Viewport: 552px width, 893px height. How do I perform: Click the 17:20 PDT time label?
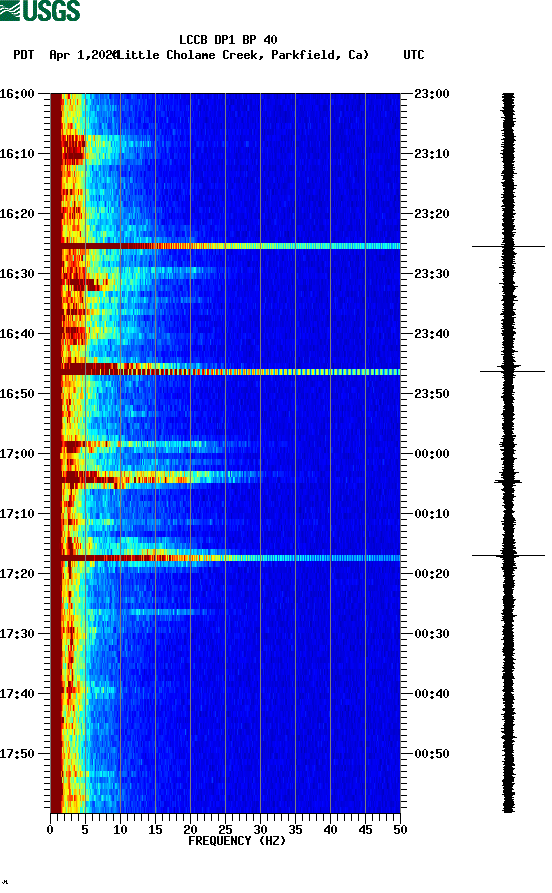[x=17, y=574]
